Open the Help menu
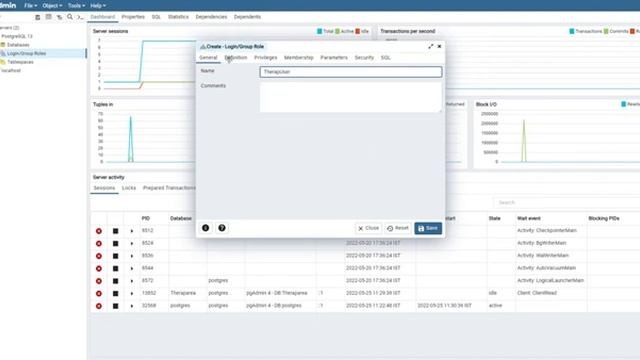The width and height of the screenshot is (640, 360). click(98, 6)
